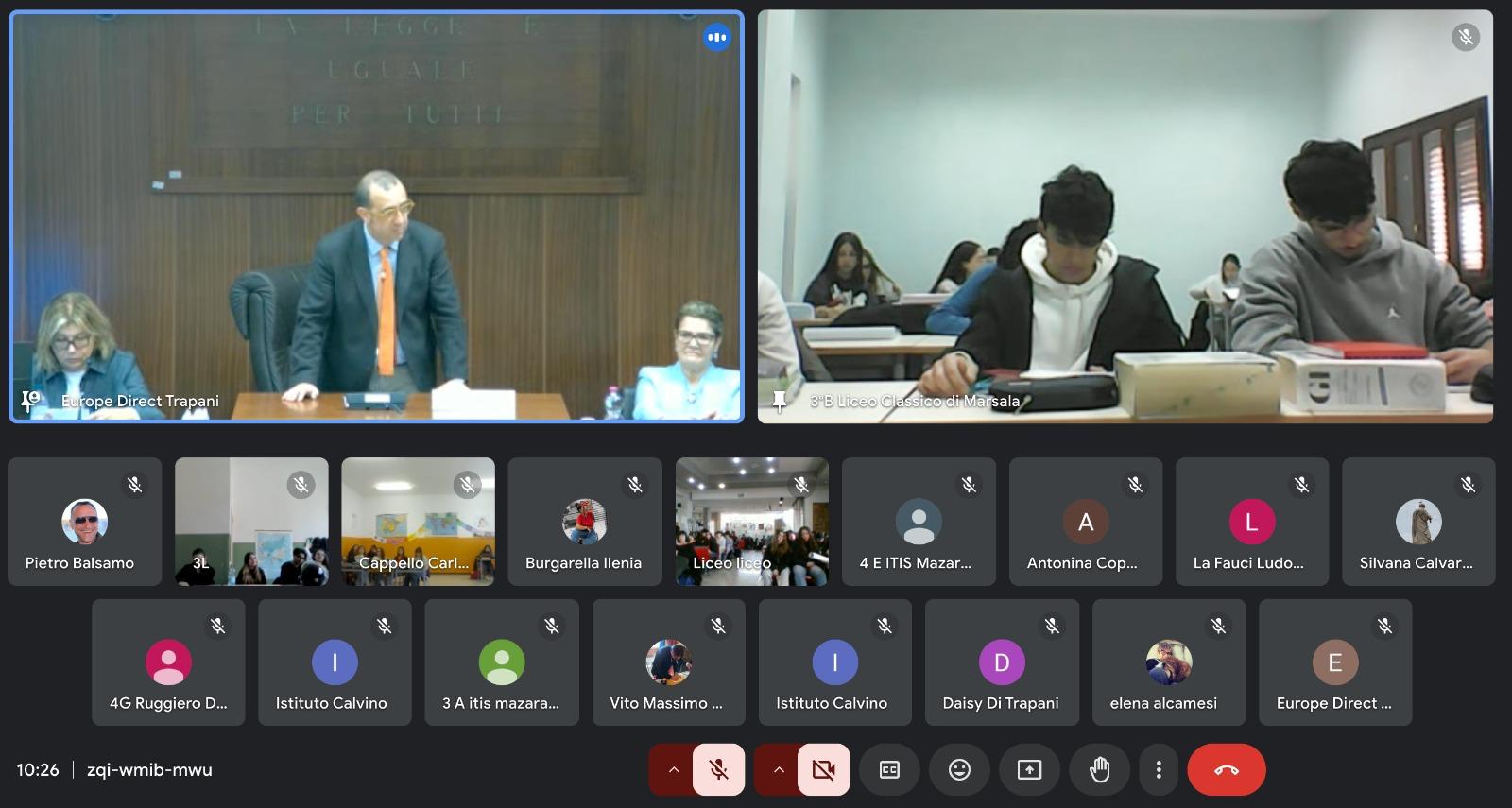Open video settings chevron next to camera
The height and width of the screenshot is (808, 1512).
(x=779, y=769)
